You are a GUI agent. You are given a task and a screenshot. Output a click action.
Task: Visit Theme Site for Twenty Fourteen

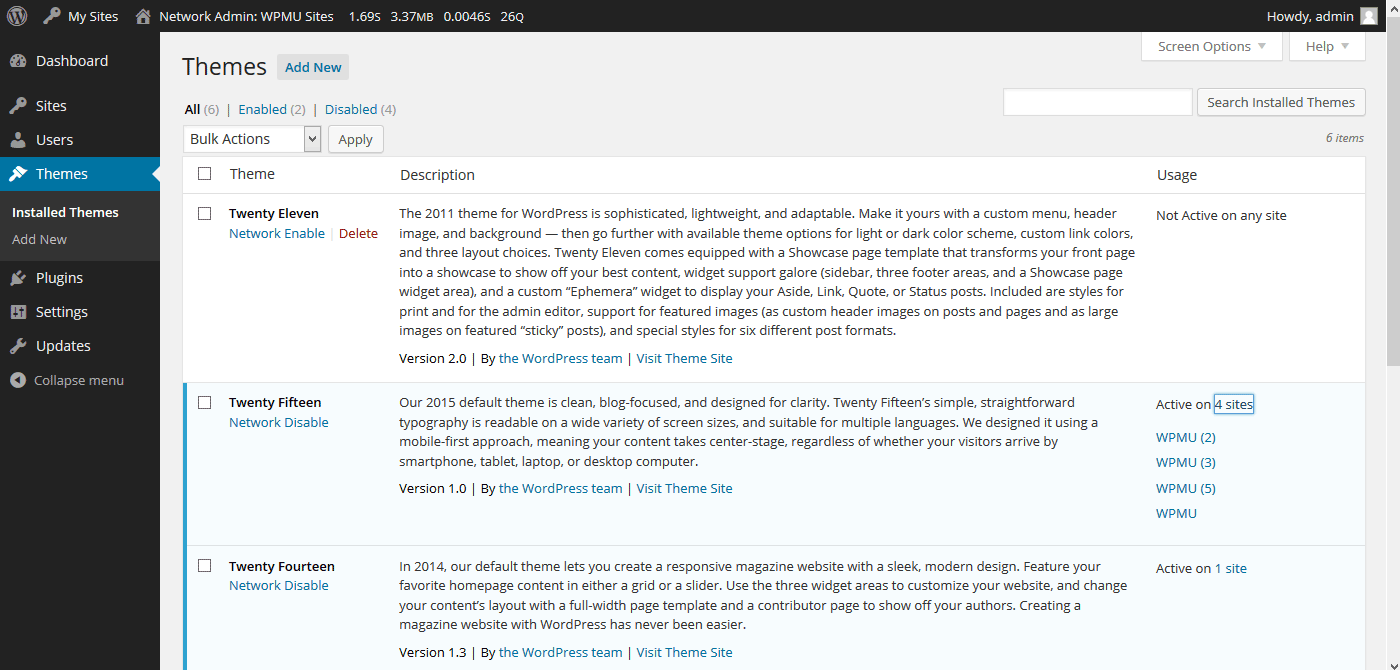click(684, 652)
